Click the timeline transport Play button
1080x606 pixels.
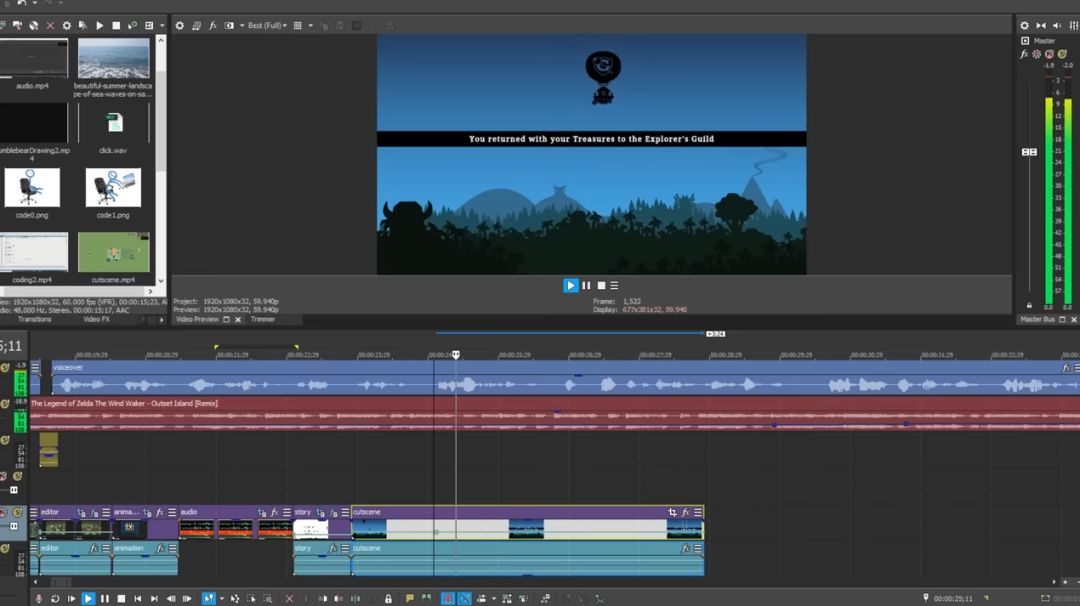coord(88,599)
